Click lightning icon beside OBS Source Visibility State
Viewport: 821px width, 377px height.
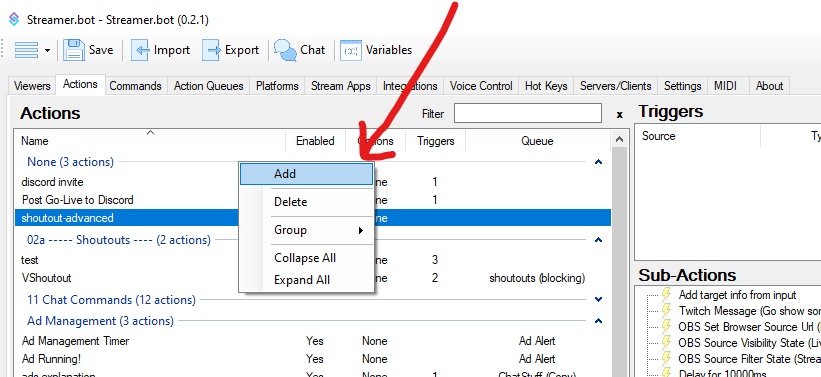tap(667, 342)
